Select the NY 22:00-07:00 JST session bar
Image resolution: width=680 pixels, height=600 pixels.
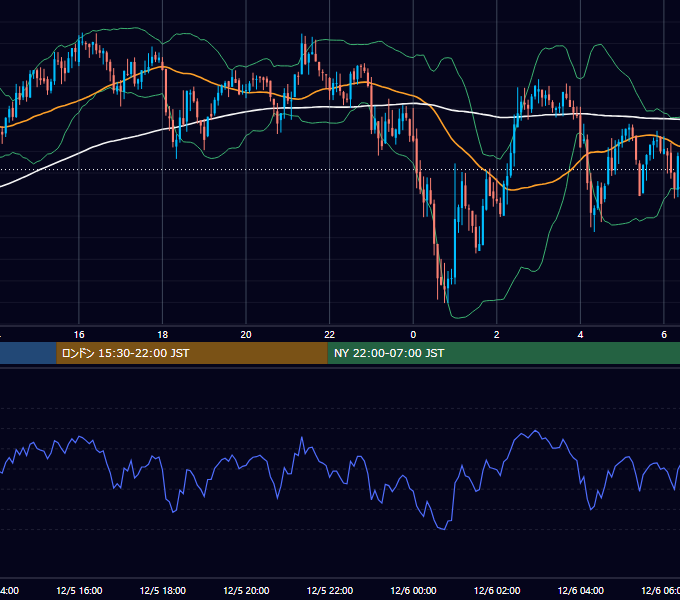click(x=503, y=353)
